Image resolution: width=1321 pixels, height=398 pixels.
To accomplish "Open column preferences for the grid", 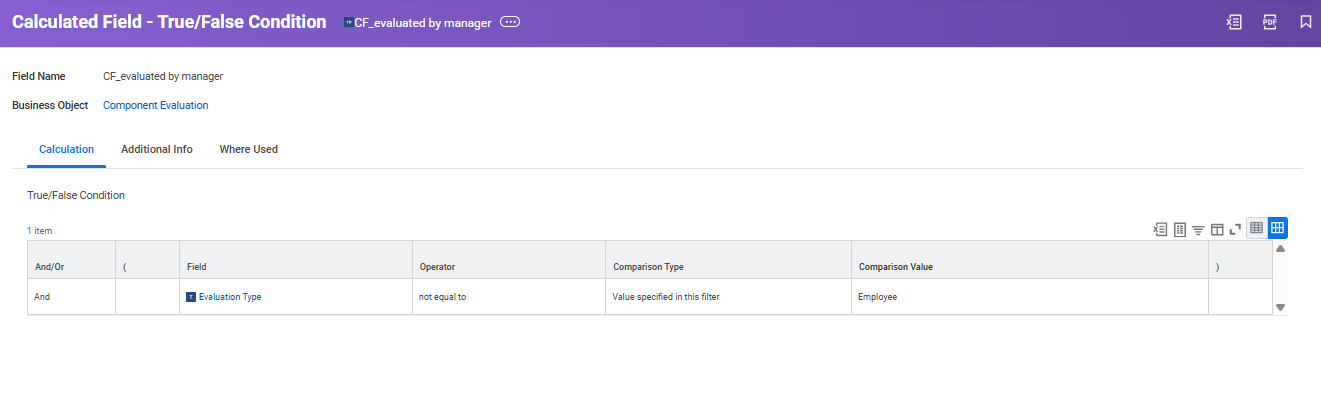I will (x=1217, y=229).
